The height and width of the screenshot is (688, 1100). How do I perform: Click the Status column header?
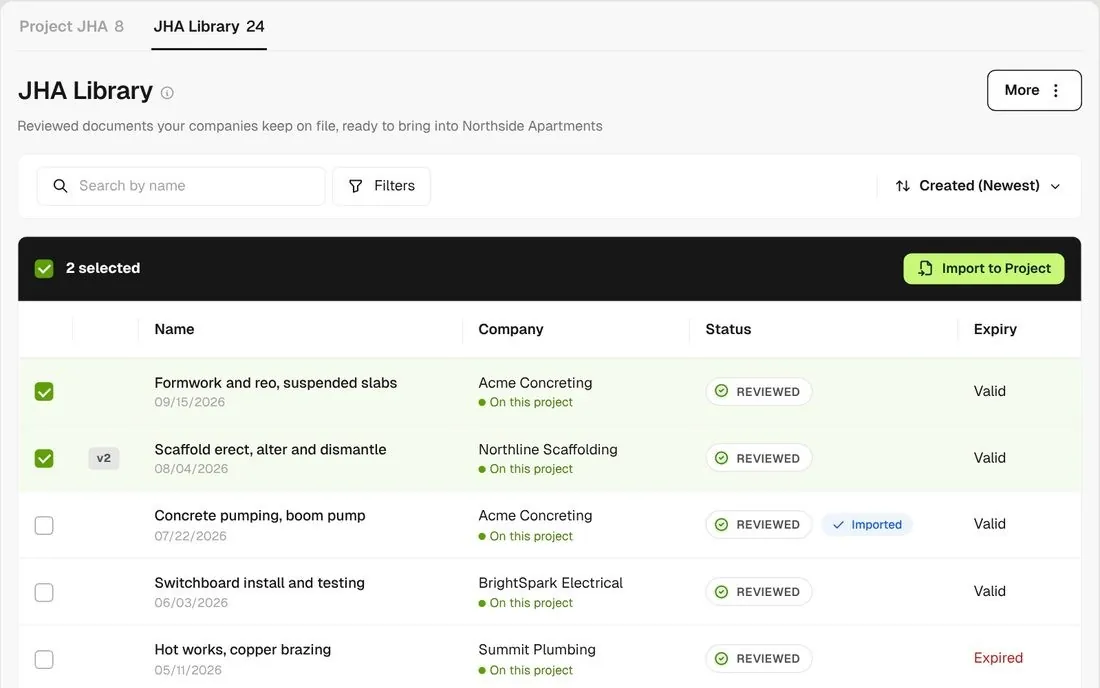click(728, 329)
